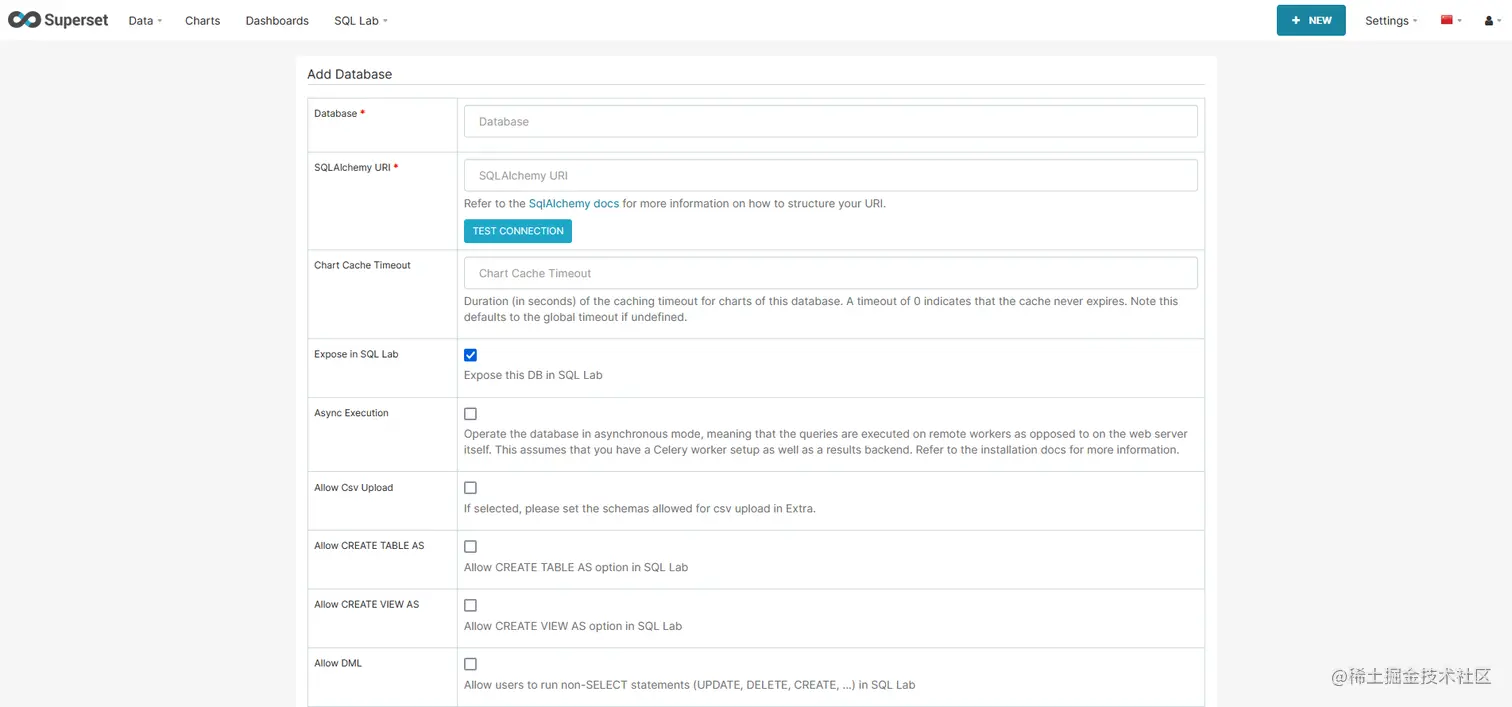Screen dimensions: 1512x707
Task: Click the TEST CONNECTION button
Action: [518, 231]
